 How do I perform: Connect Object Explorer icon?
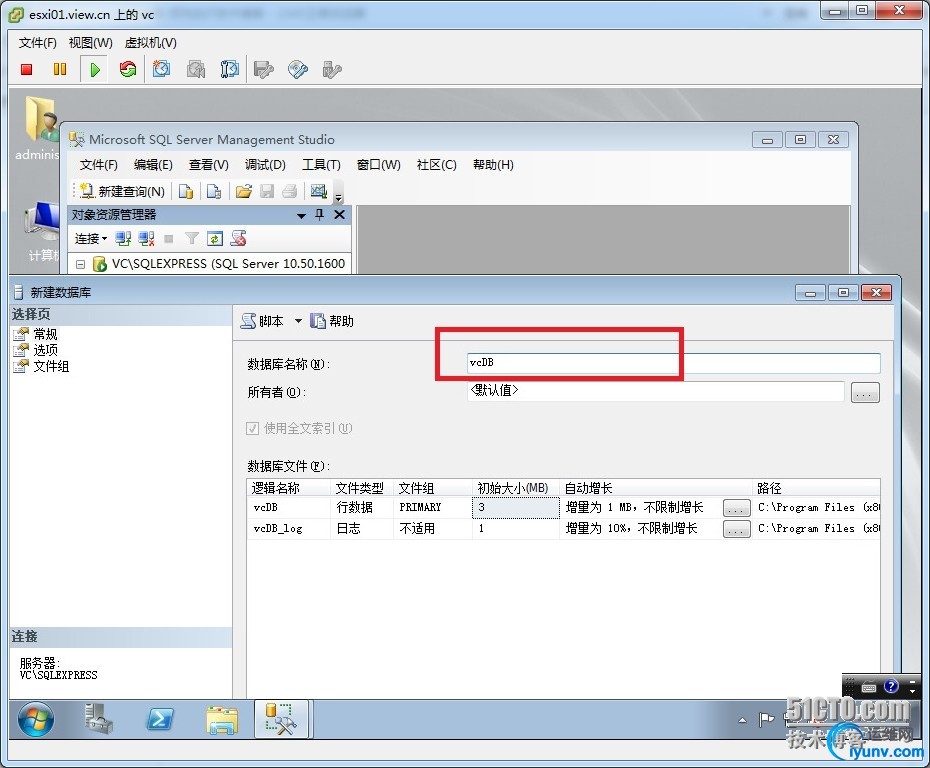click(123, 238)
